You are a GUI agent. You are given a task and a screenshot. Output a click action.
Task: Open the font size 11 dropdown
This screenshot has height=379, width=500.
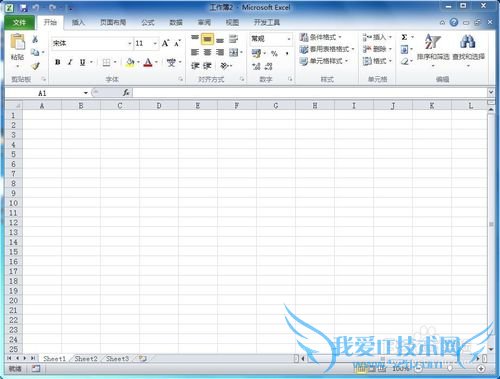tap(155, 43)
